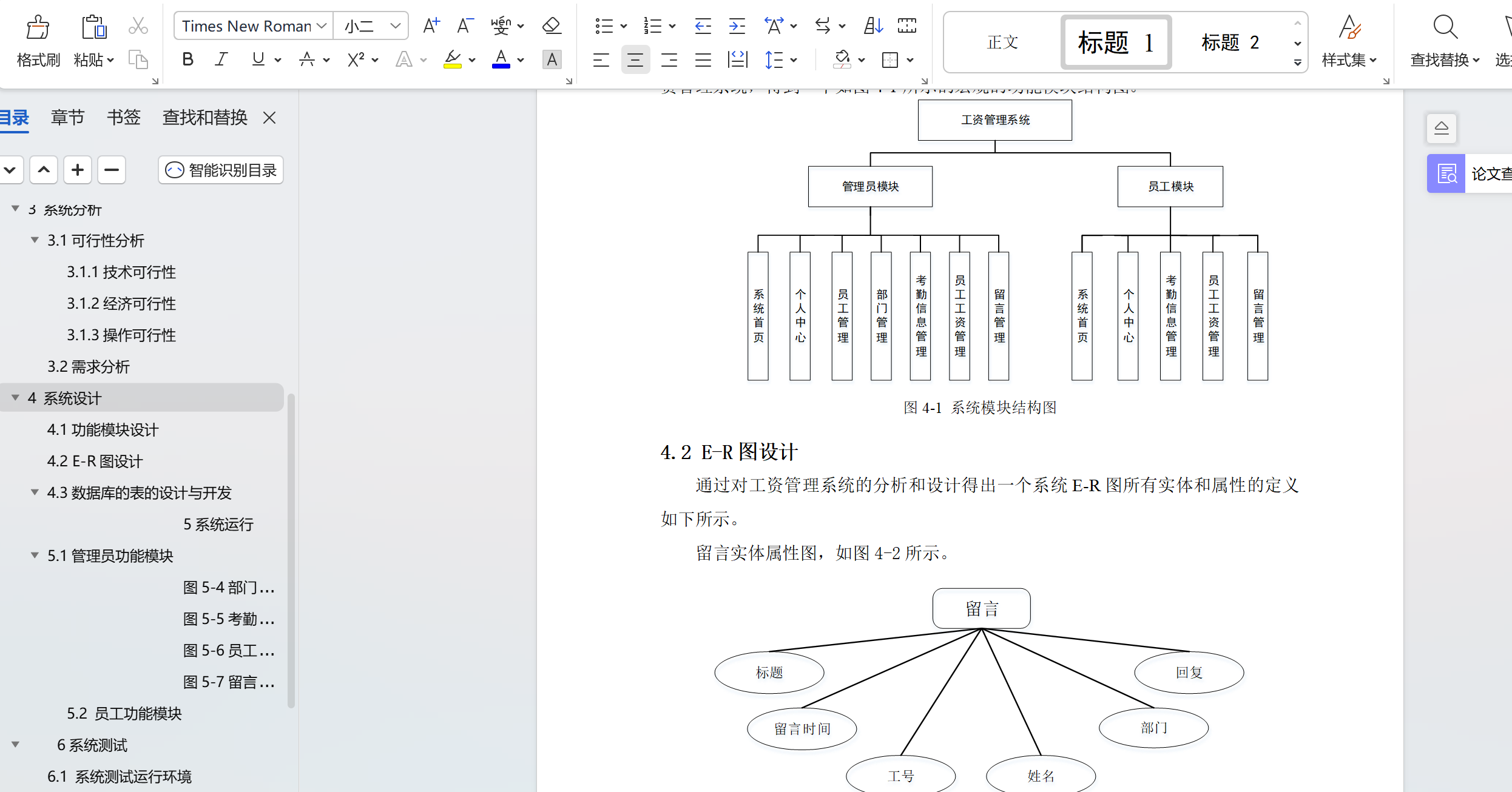
Task: Open Find and Replace magnifier icon
Action: 1445,27
